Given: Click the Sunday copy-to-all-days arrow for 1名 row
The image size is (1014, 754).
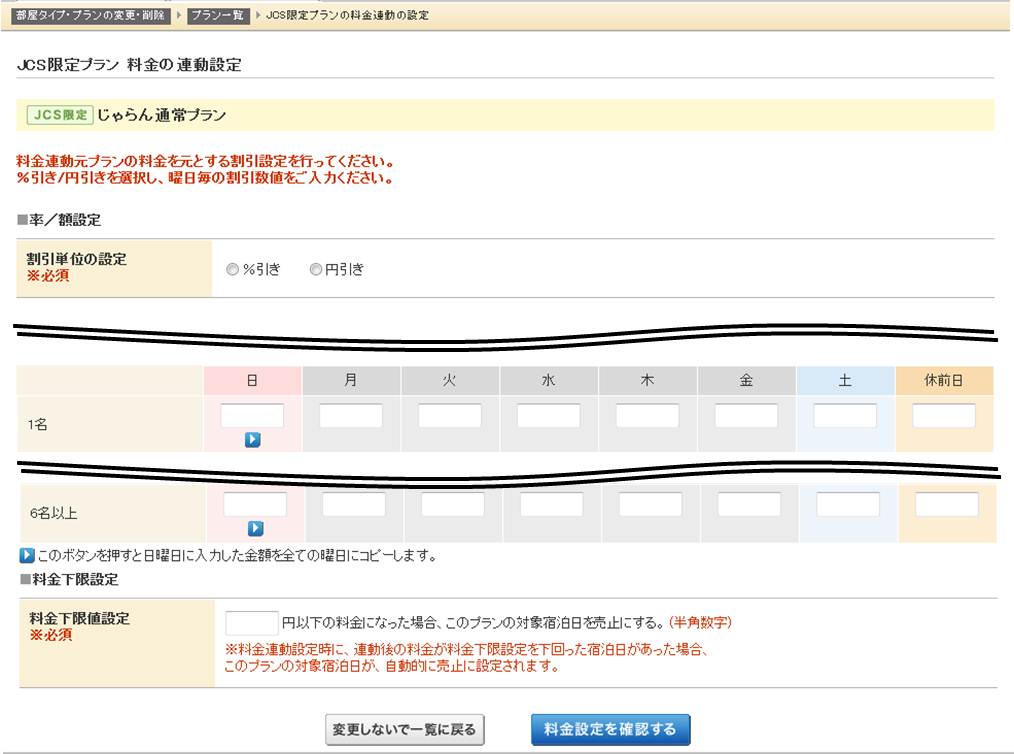Looking at the screenshot, I should (x=254, y=438).
